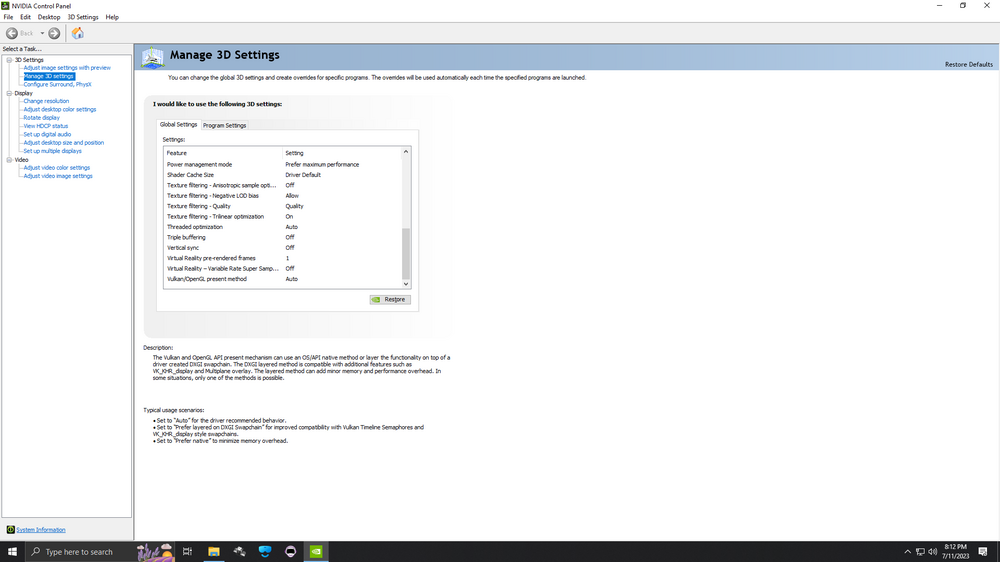Open the Edit menu
Screen dimensions: 1000x562
(26, 17)
